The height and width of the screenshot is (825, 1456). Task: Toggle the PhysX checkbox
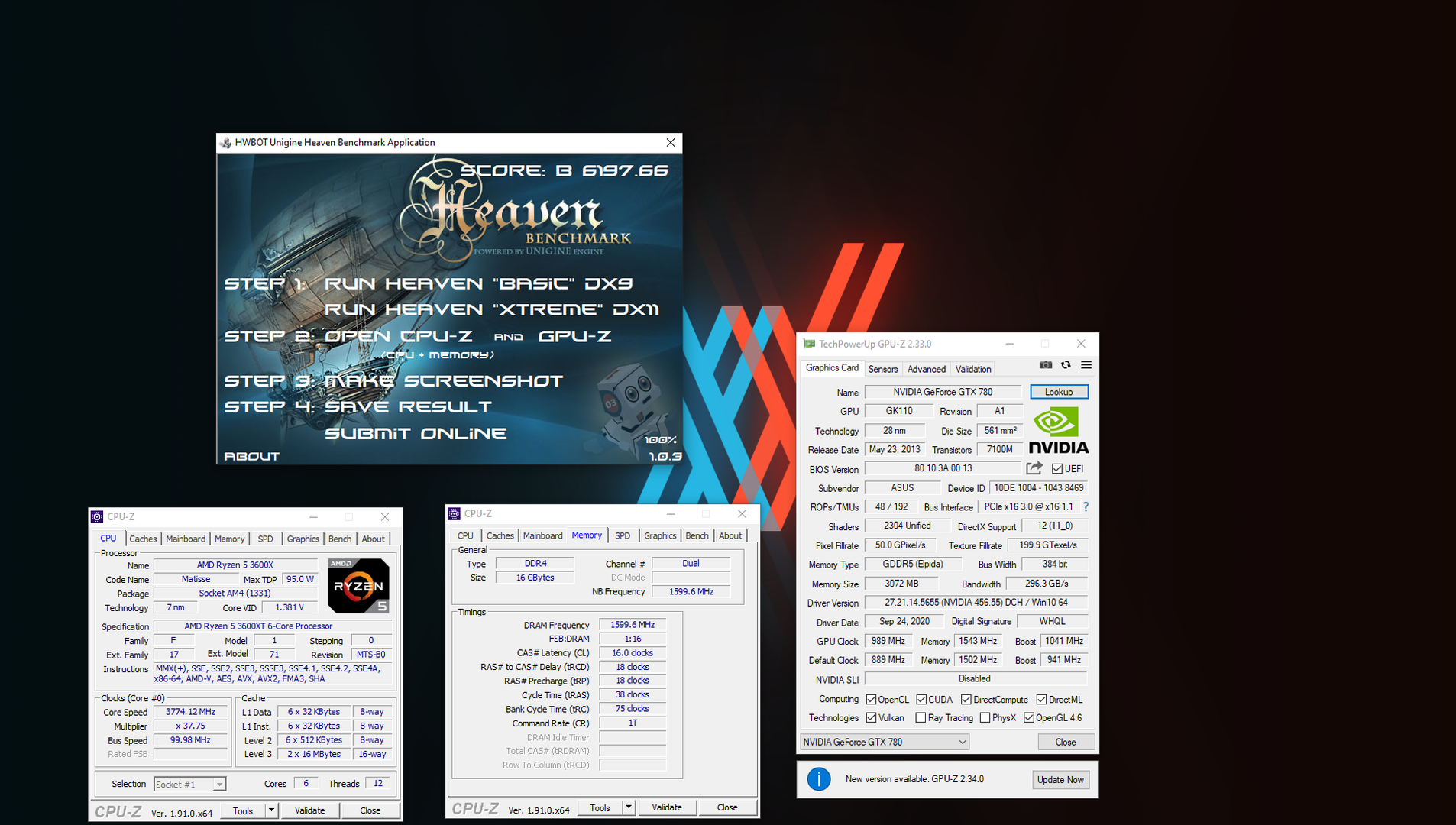tap(985, 718)
